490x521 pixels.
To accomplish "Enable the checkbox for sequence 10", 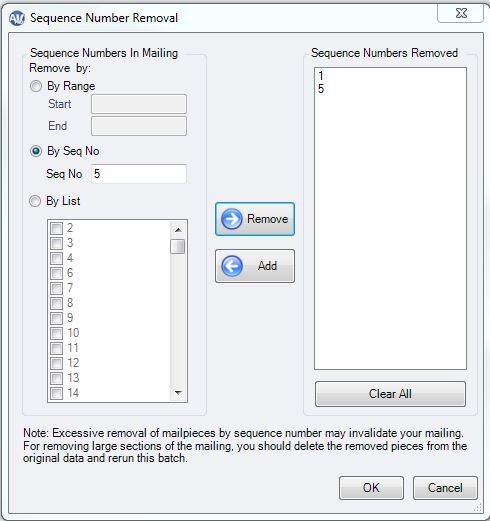I will [x=56, y=333].
